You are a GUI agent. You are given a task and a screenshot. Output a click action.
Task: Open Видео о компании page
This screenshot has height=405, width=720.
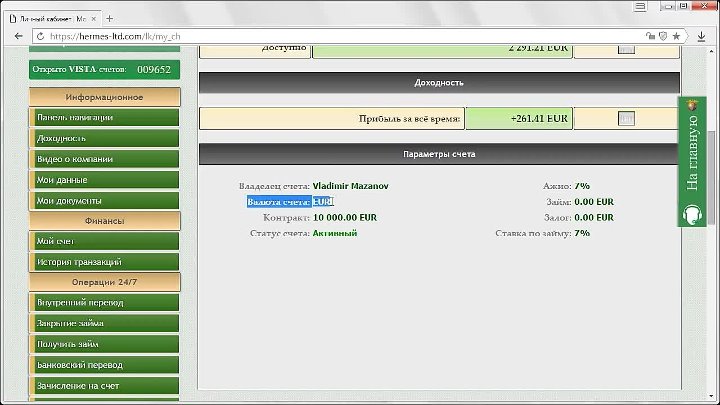pos(105,159)
